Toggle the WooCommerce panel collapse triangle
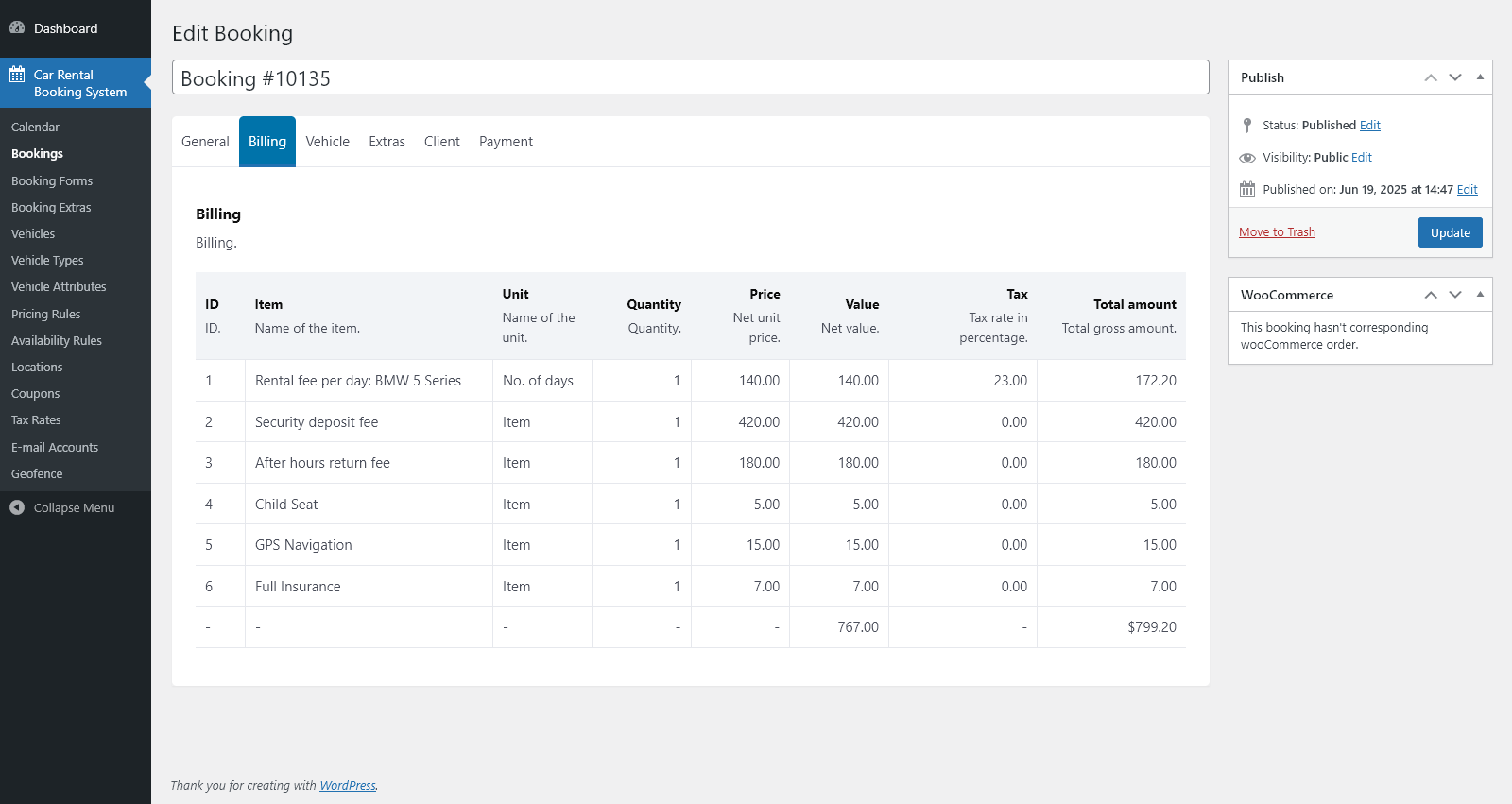This screenshot has height=804, width=1512. click(1480, 295)
